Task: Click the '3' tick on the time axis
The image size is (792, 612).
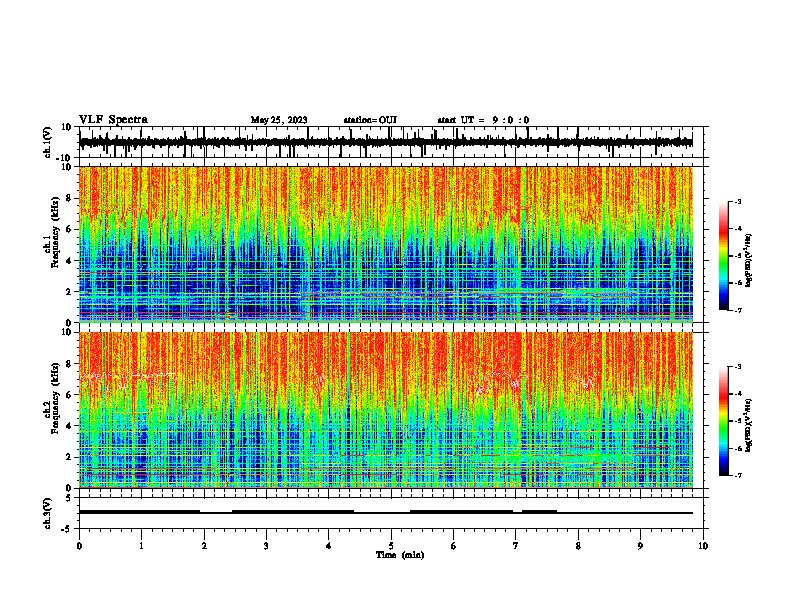Action: 266,546
